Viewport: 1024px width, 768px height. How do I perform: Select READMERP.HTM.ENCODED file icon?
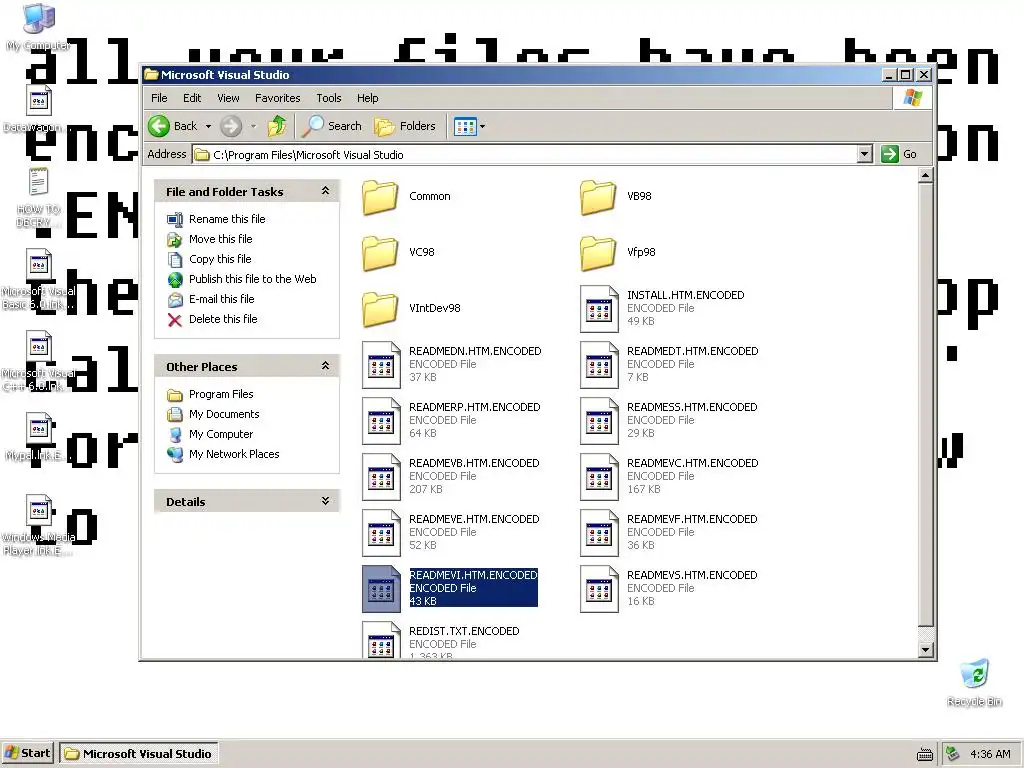[381, 421]
